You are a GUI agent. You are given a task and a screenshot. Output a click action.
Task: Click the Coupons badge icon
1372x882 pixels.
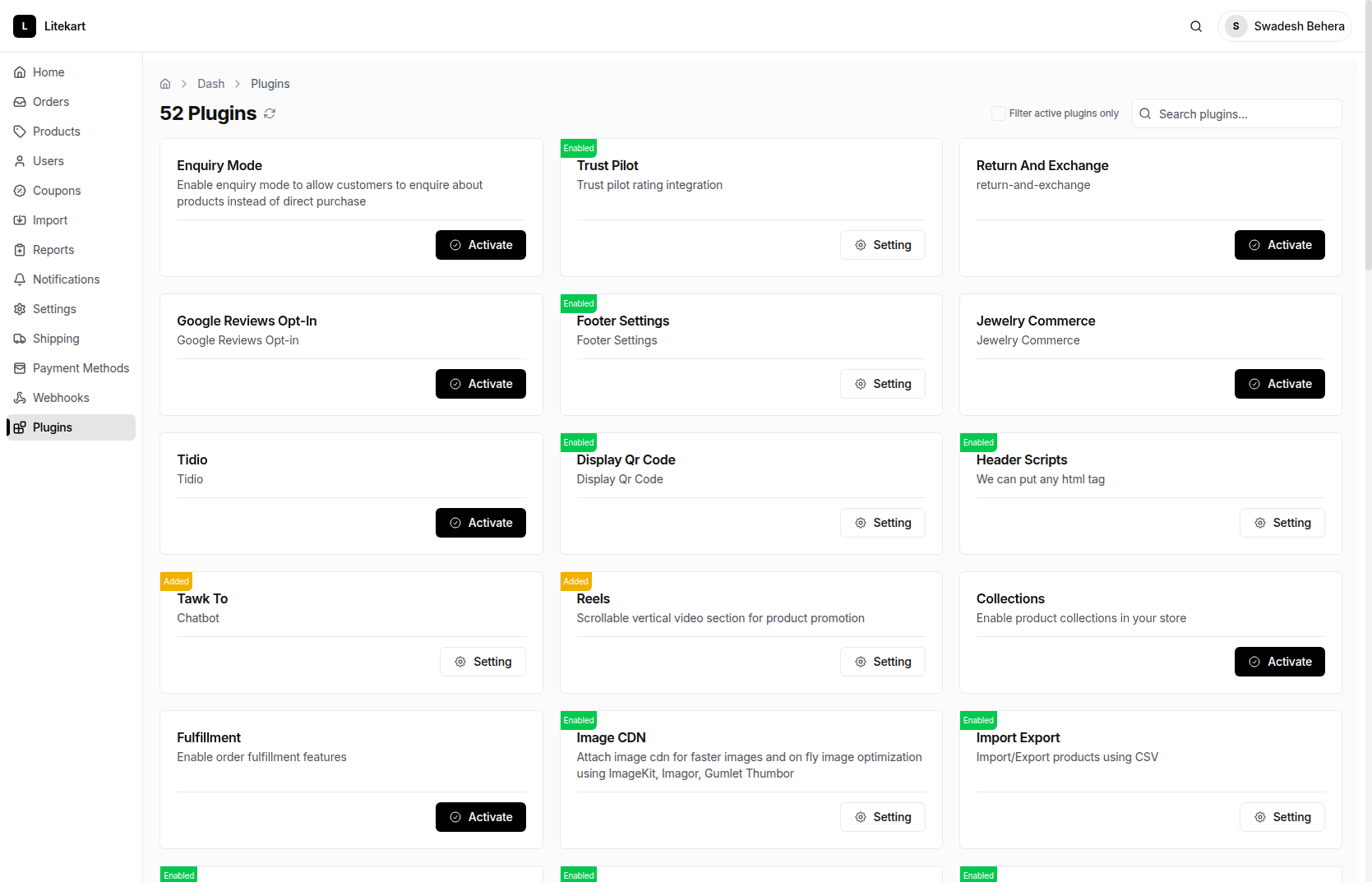20,191
